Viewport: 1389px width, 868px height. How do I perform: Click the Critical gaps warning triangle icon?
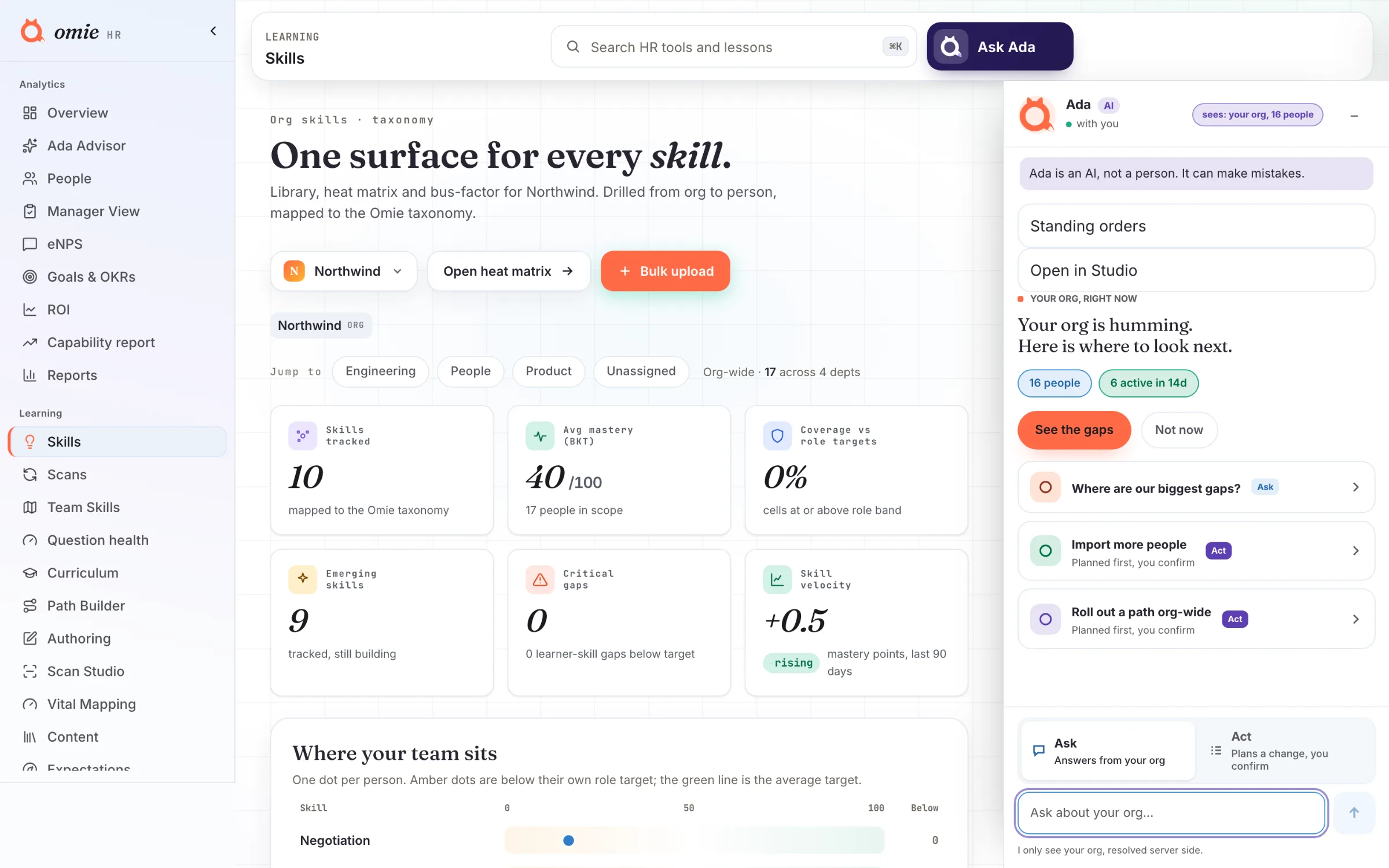[x=540, y=579]
